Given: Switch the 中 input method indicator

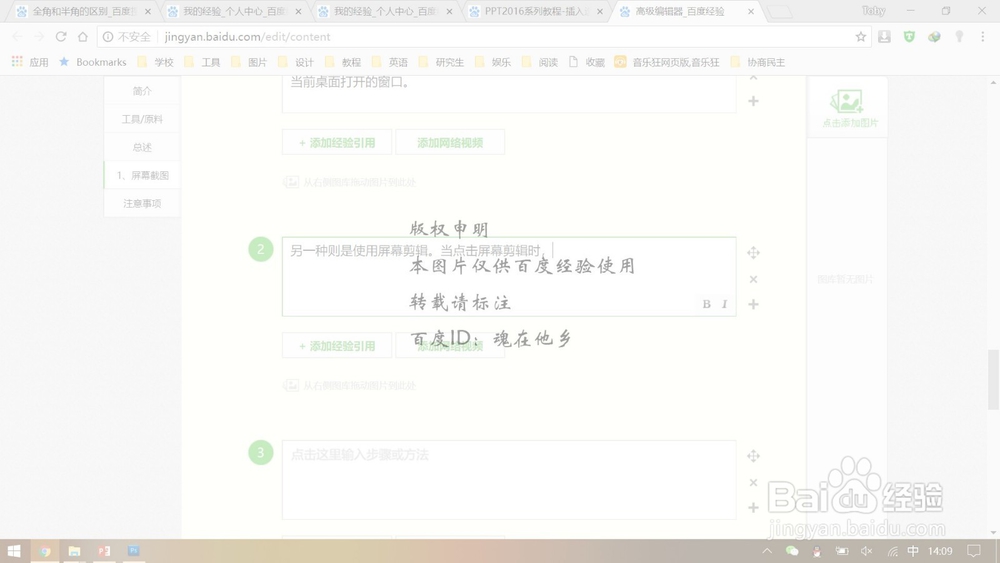Looking at the screenshot, I should [x=913, y=551].
